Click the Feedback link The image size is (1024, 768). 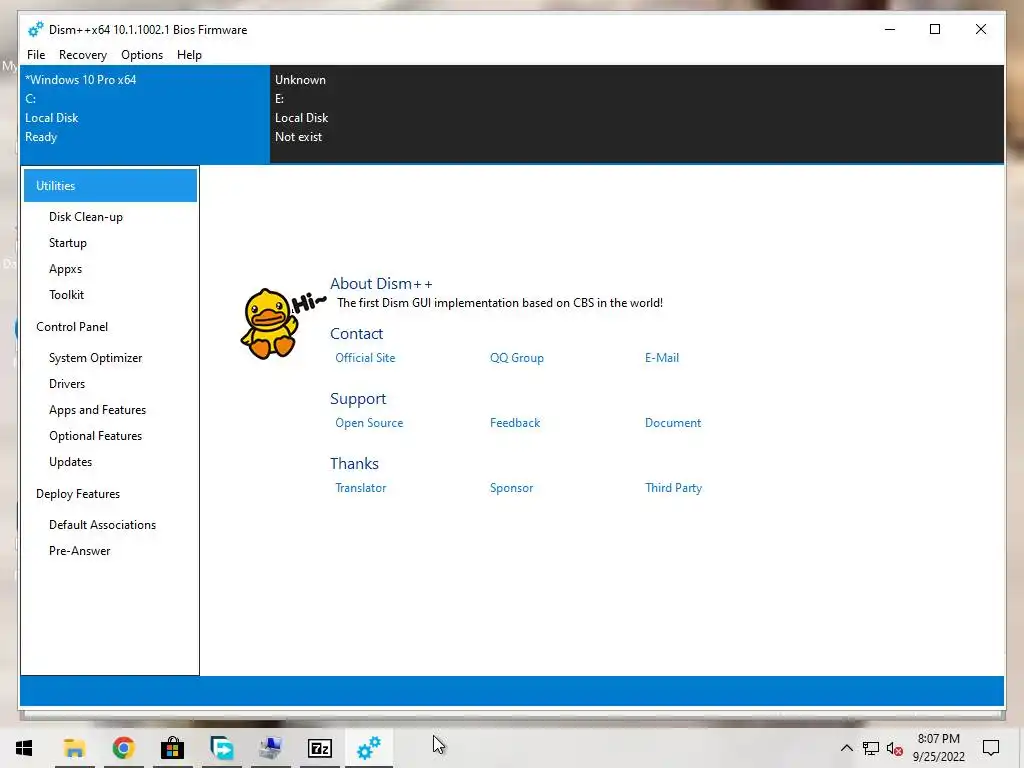click(x=515, y=423)
